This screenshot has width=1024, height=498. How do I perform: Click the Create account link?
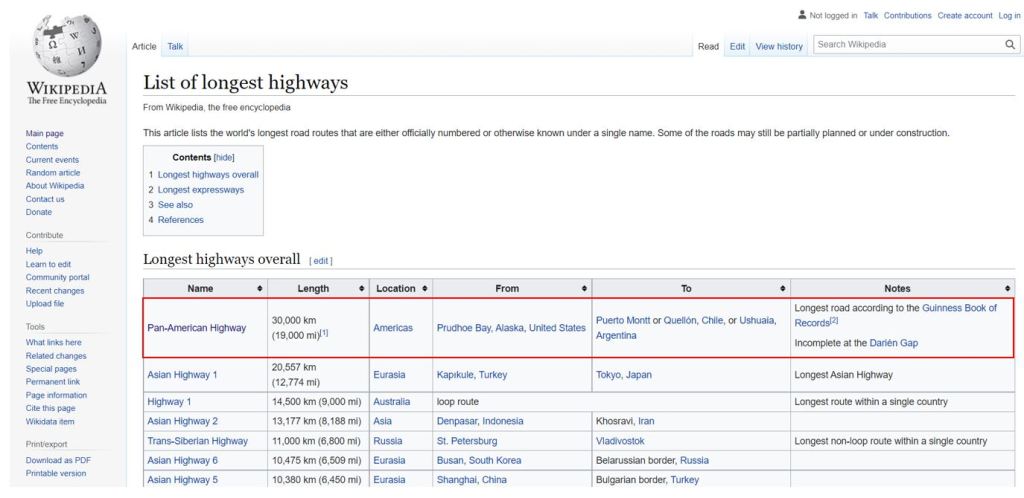pos(964,15)
